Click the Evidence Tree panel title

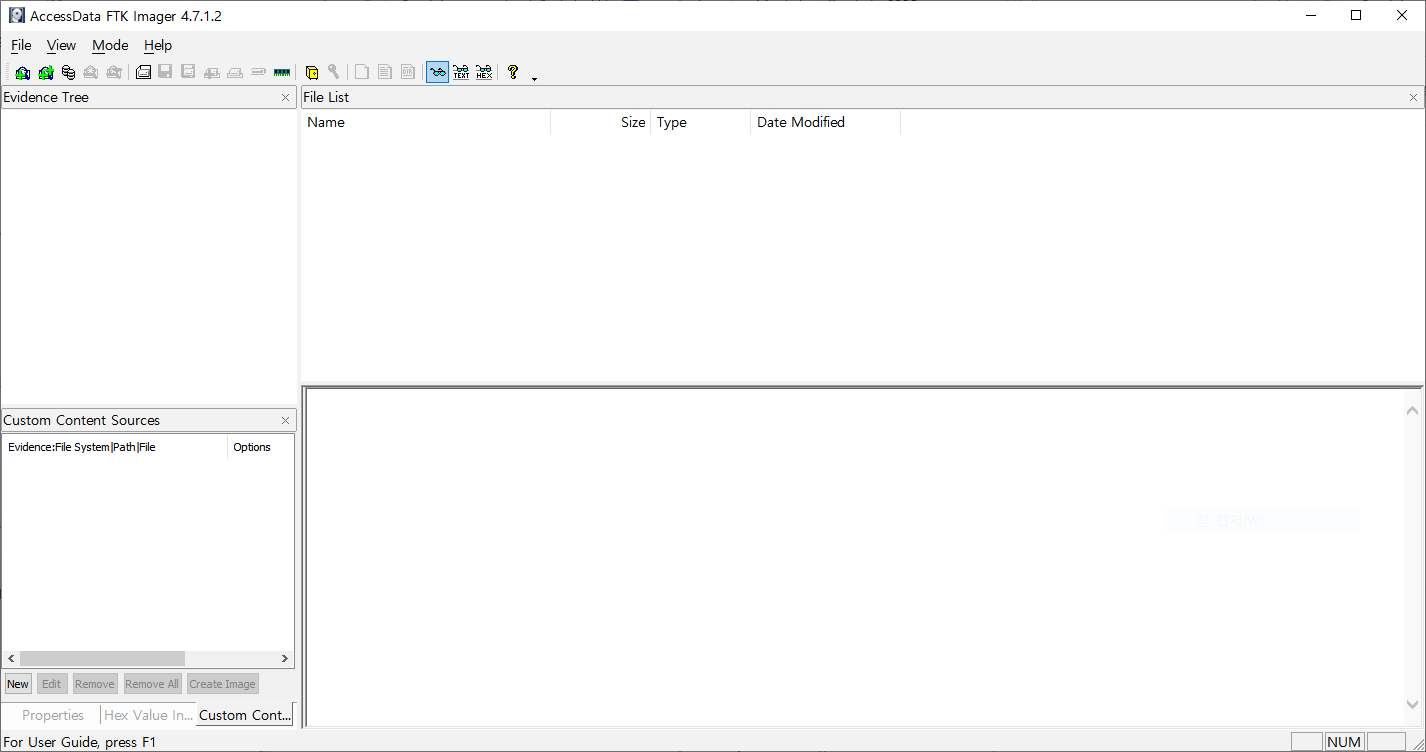pos(46,97)
